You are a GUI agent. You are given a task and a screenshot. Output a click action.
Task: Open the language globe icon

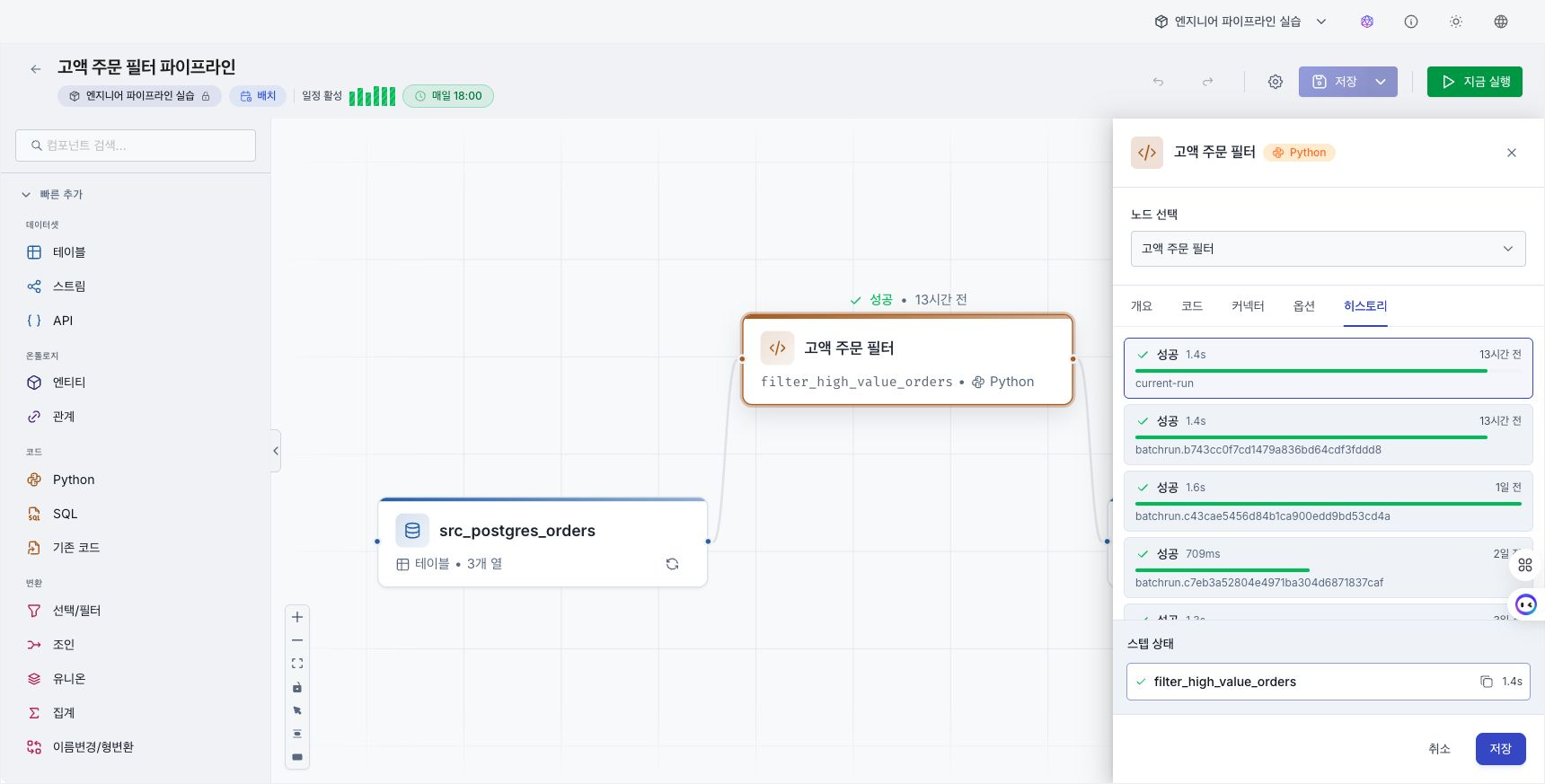pyautogui.click(x=1501, y=22)
